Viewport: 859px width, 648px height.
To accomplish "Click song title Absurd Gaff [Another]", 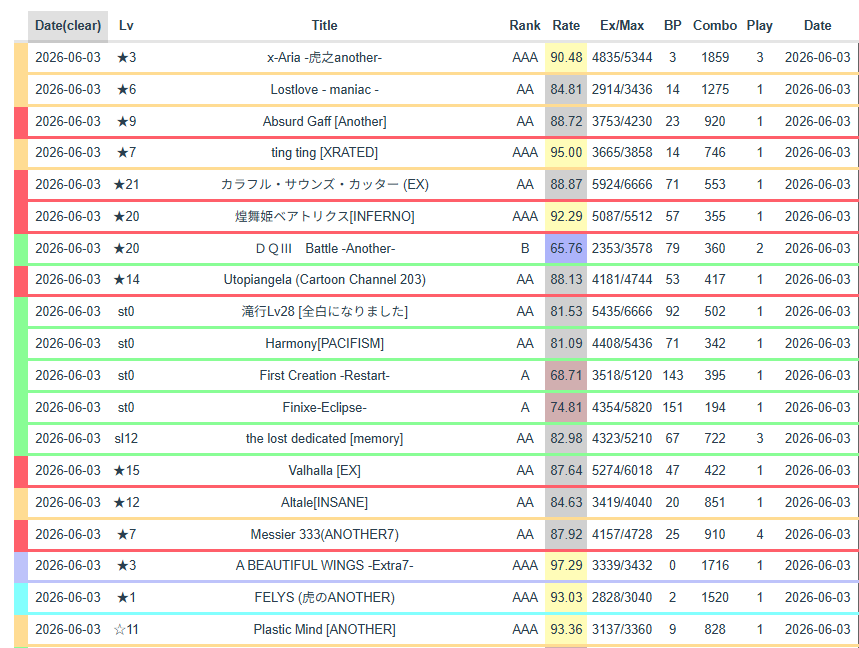I will (324, 121).
